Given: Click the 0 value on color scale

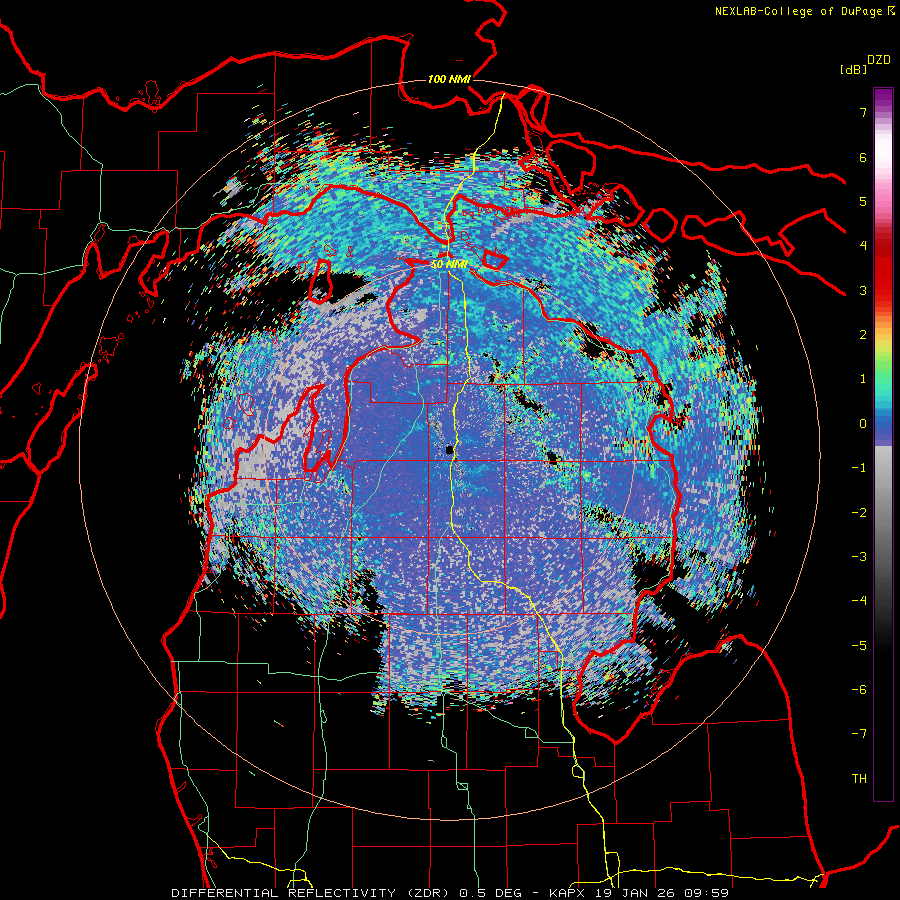Looking at the screenshot, I should [863, 424].
